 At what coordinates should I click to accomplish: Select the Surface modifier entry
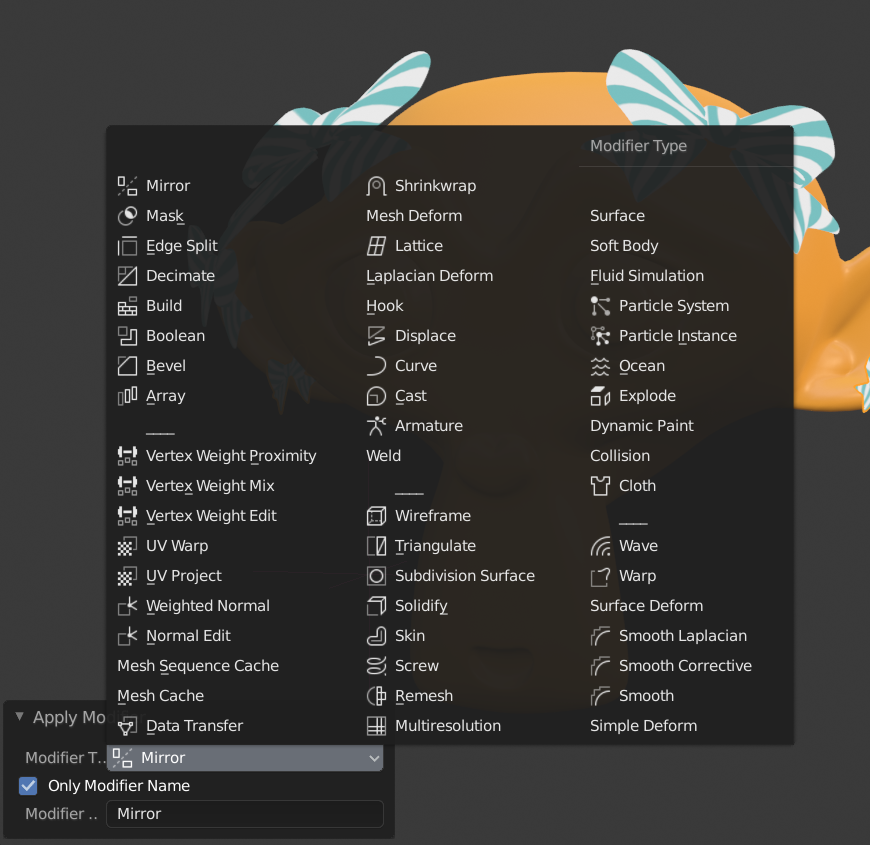click(x=618, y=216)
